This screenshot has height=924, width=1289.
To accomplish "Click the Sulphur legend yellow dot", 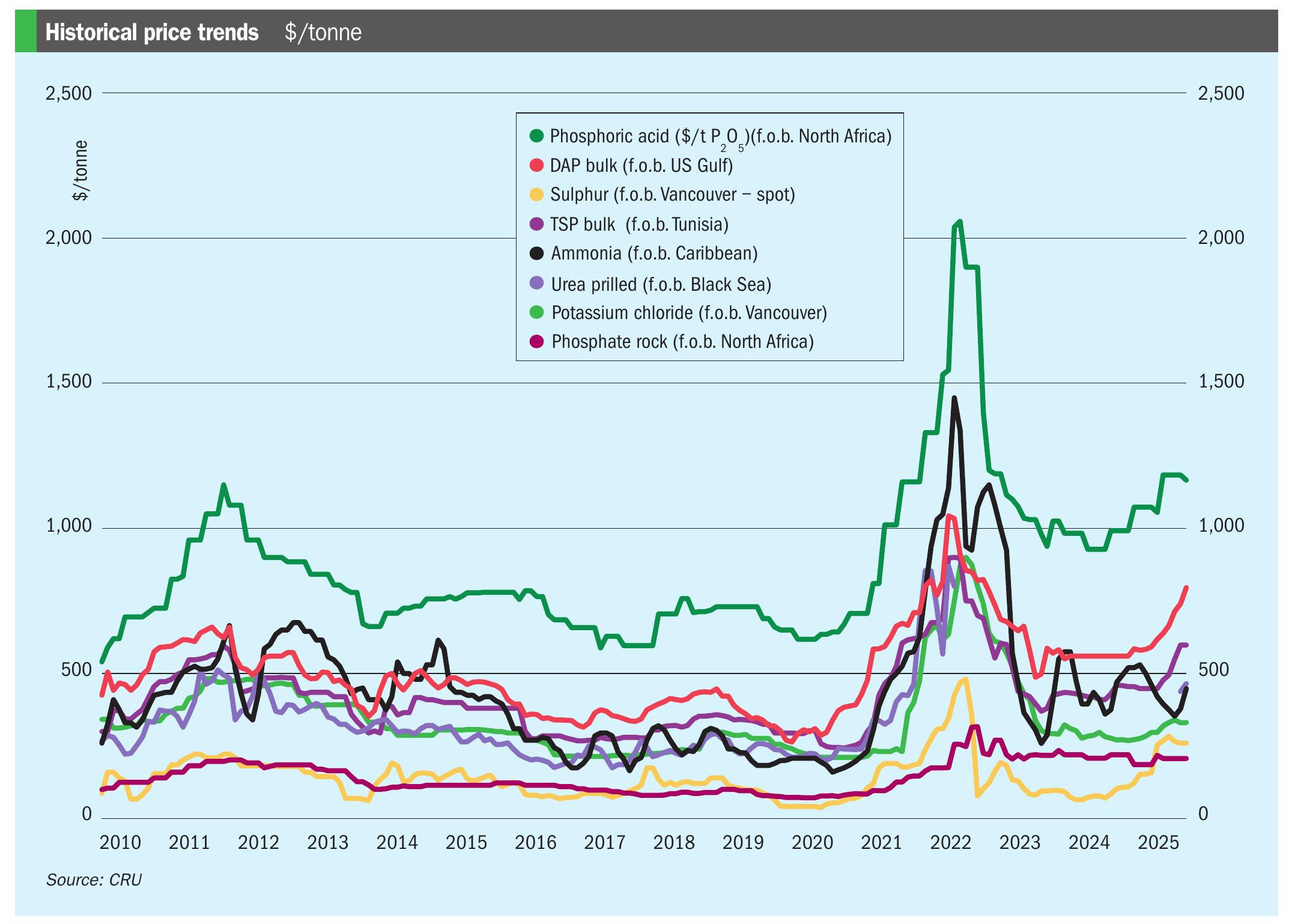I will click(x=536, y=194).
